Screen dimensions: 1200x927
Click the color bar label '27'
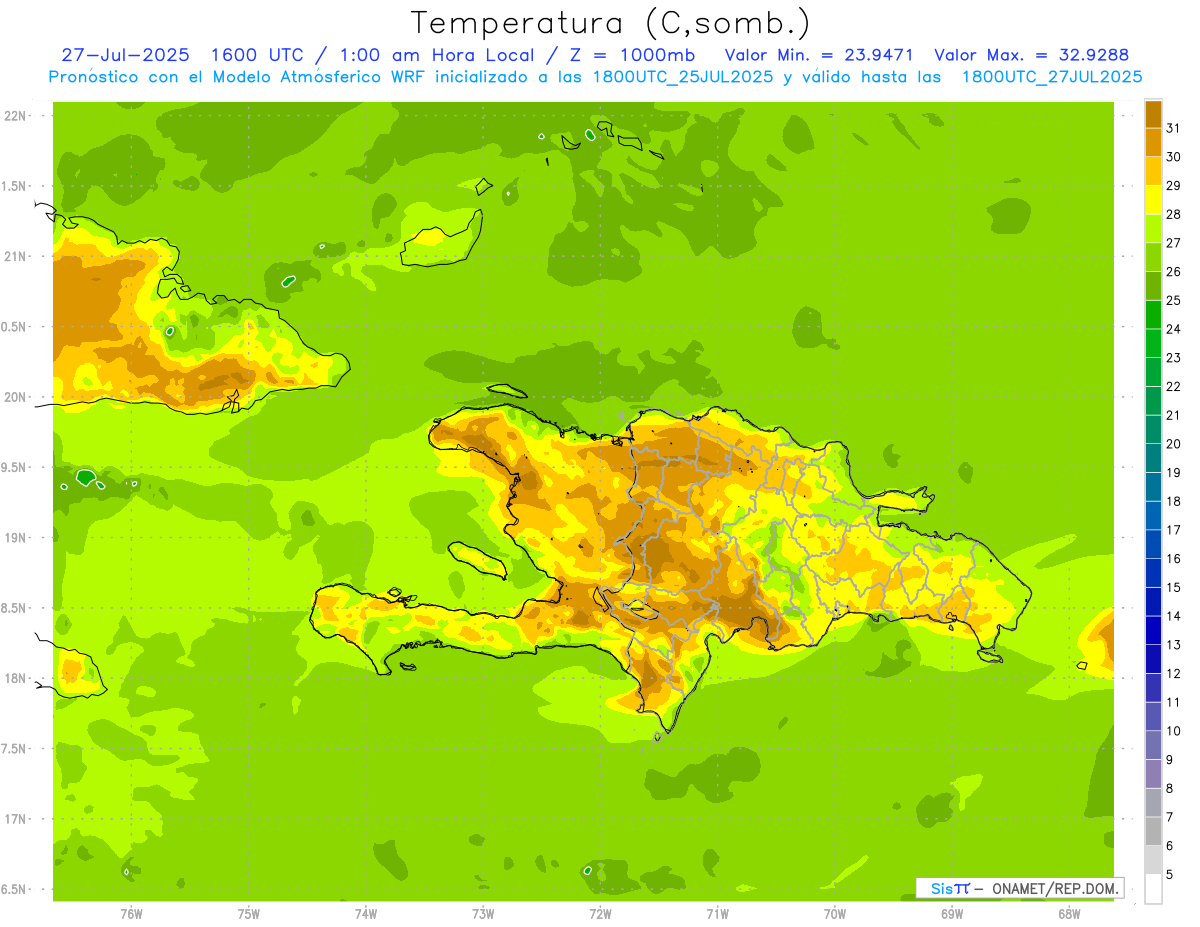coord(1173,243)
